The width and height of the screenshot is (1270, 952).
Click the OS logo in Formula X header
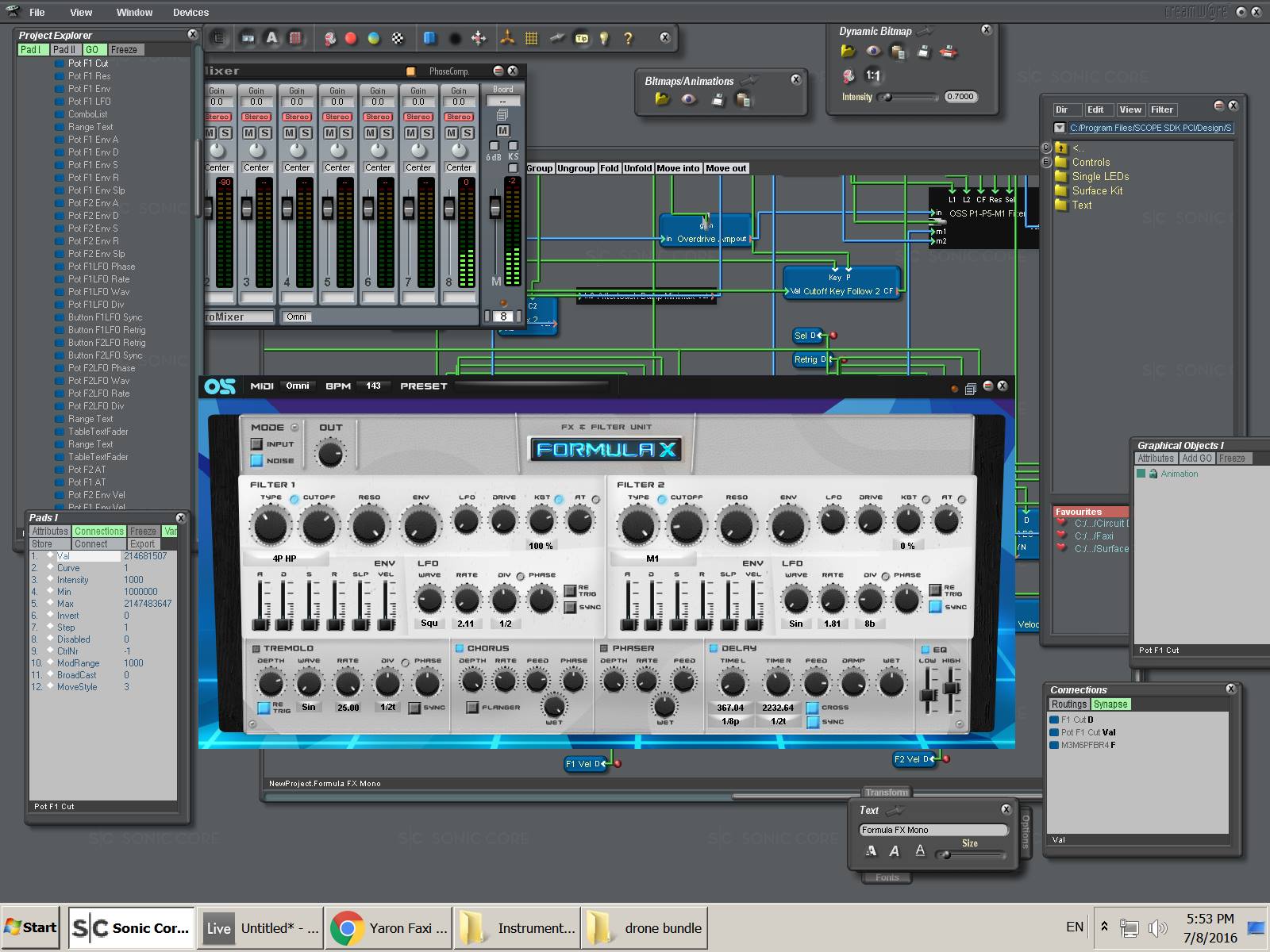coord(220,386)
